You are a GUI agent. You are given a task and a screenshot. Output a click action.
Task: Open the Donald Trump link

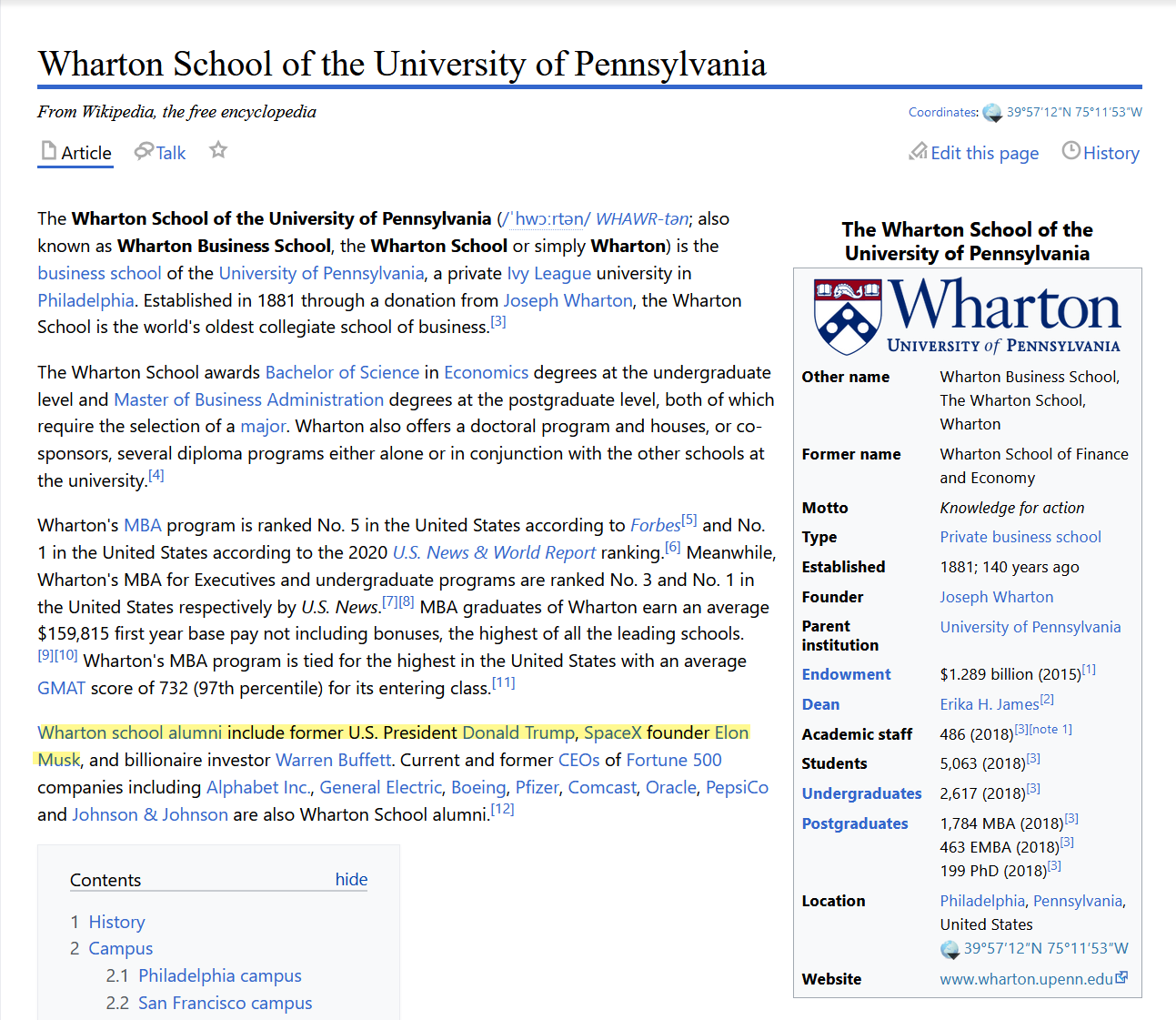(518, 732)
